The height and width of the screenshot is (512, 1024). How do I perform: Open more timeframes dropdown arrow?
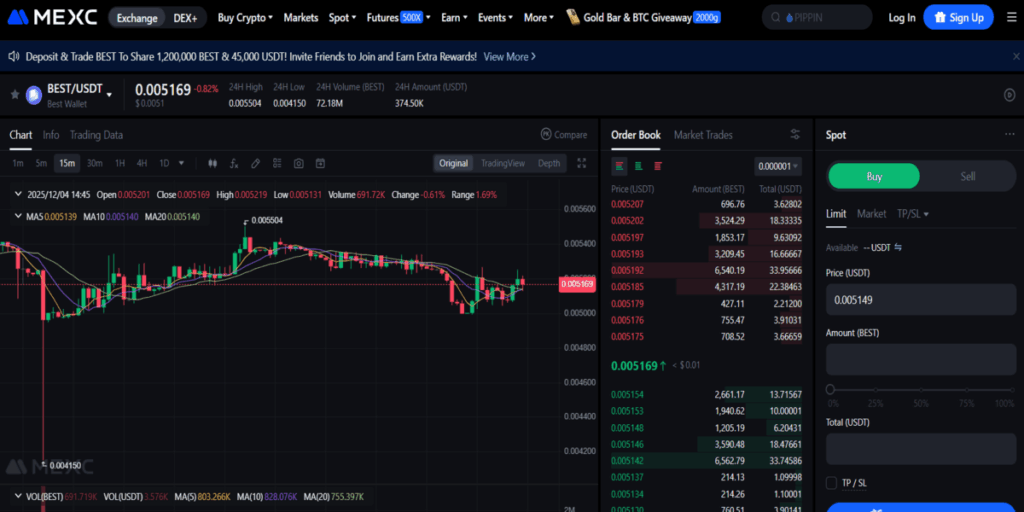tap(182, 163)
